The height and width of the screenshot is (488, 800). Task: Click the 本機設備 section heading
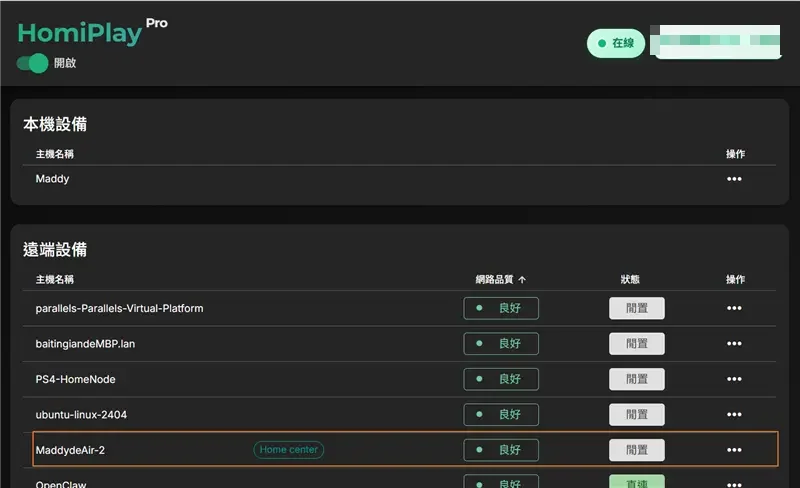point(55,124)
